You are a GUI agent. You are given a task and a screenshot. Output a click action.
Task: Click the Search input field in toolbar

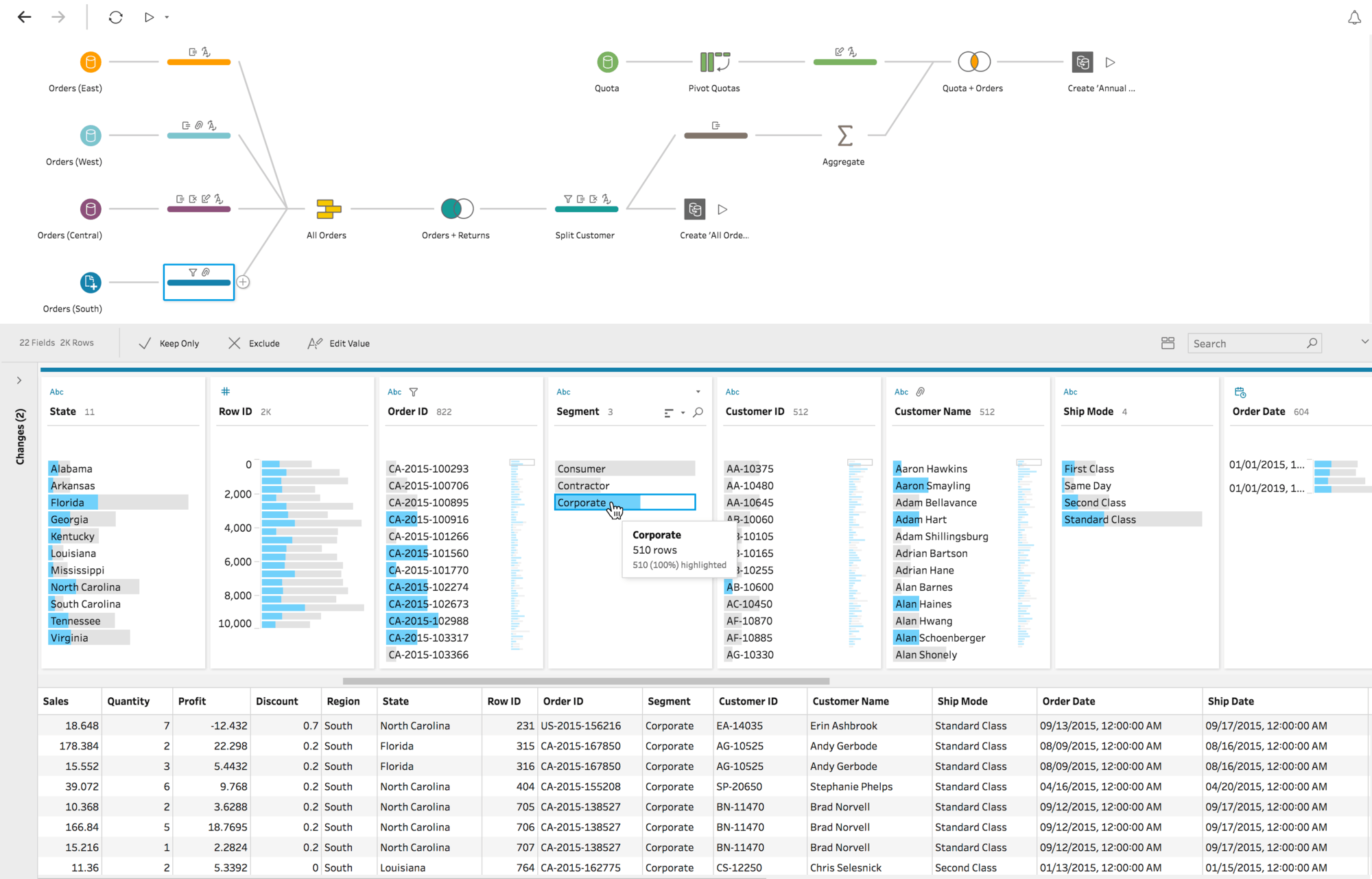(1254, 343)
